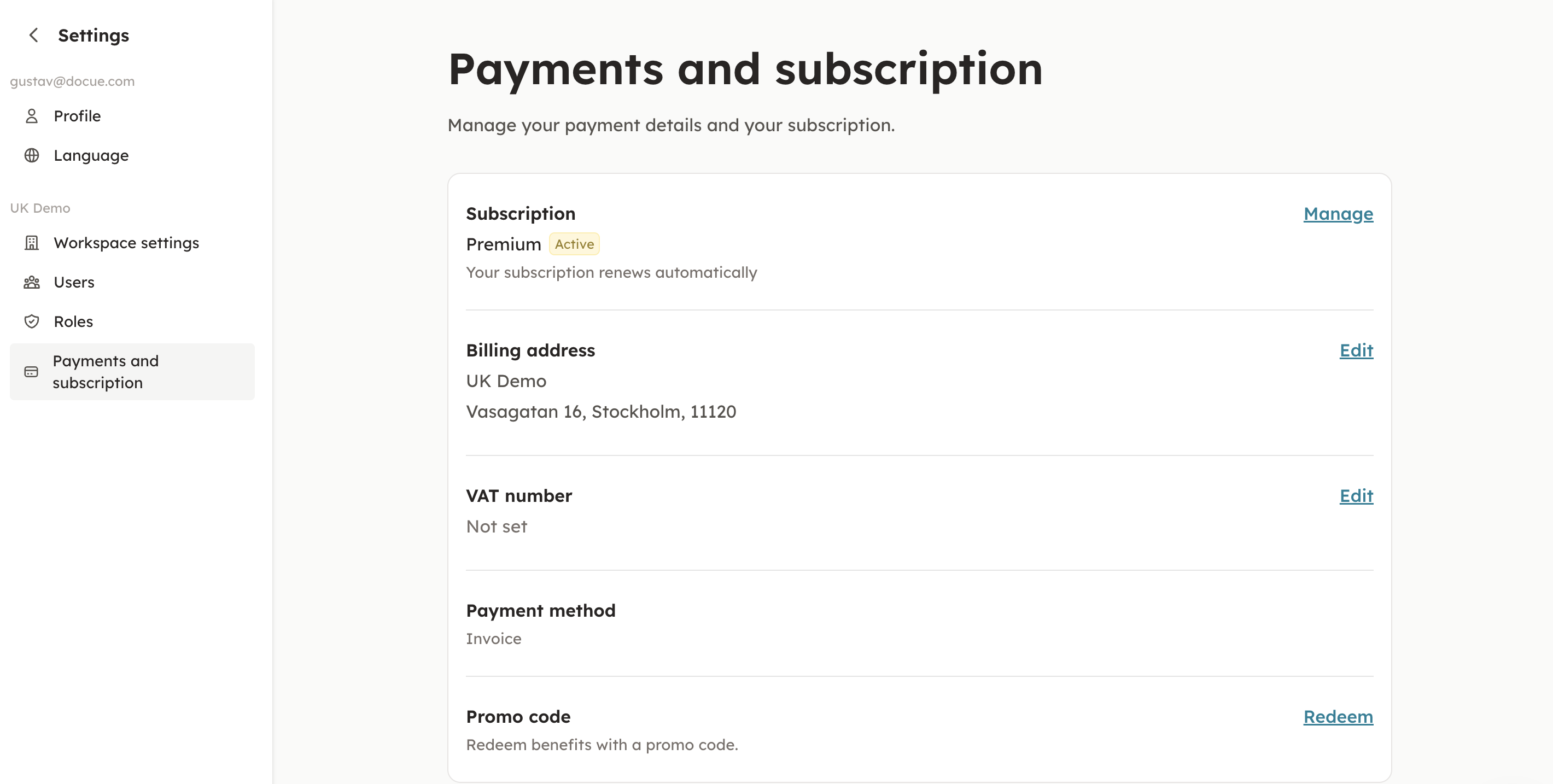1553x784 pixels.
Task: Click the back arrow next to Settings
Action: click(34, 36)
